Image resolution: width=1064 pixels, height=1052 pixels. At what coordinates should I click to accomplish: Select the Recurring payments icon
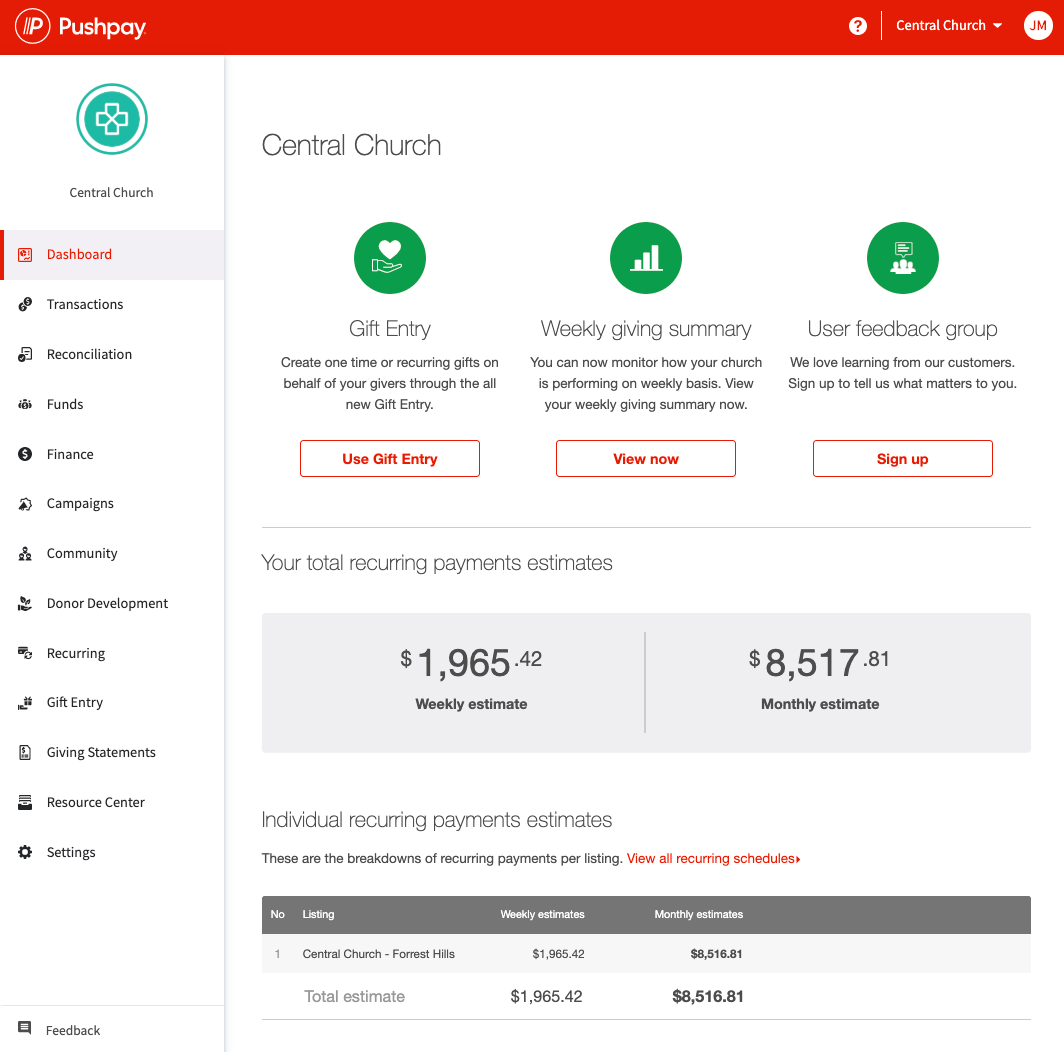pyautogui.click(x=24, y=653)
